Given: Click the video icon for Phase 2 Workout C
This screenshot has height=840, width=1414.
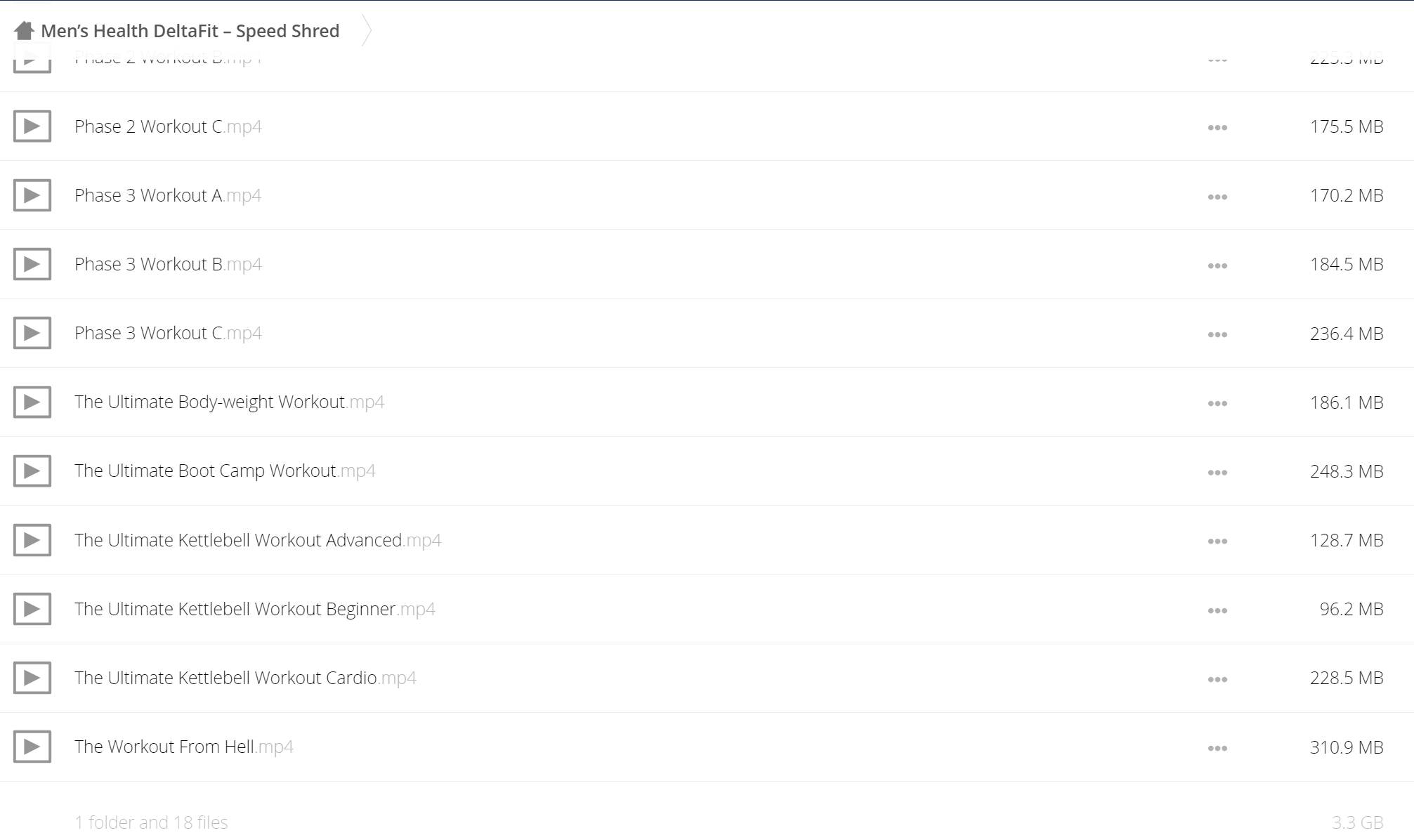Looking at the screenshot, I should click(32, 126).
